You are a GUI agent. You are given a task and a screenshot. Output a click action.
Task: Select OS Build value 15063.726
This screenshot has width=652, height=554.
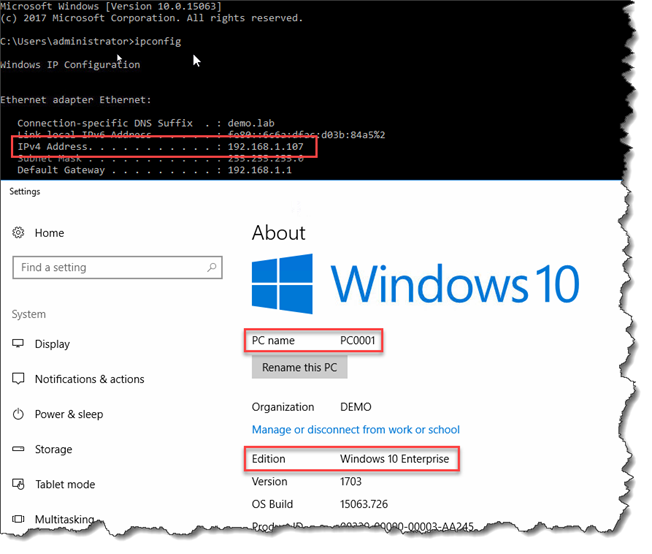[364, 504]
